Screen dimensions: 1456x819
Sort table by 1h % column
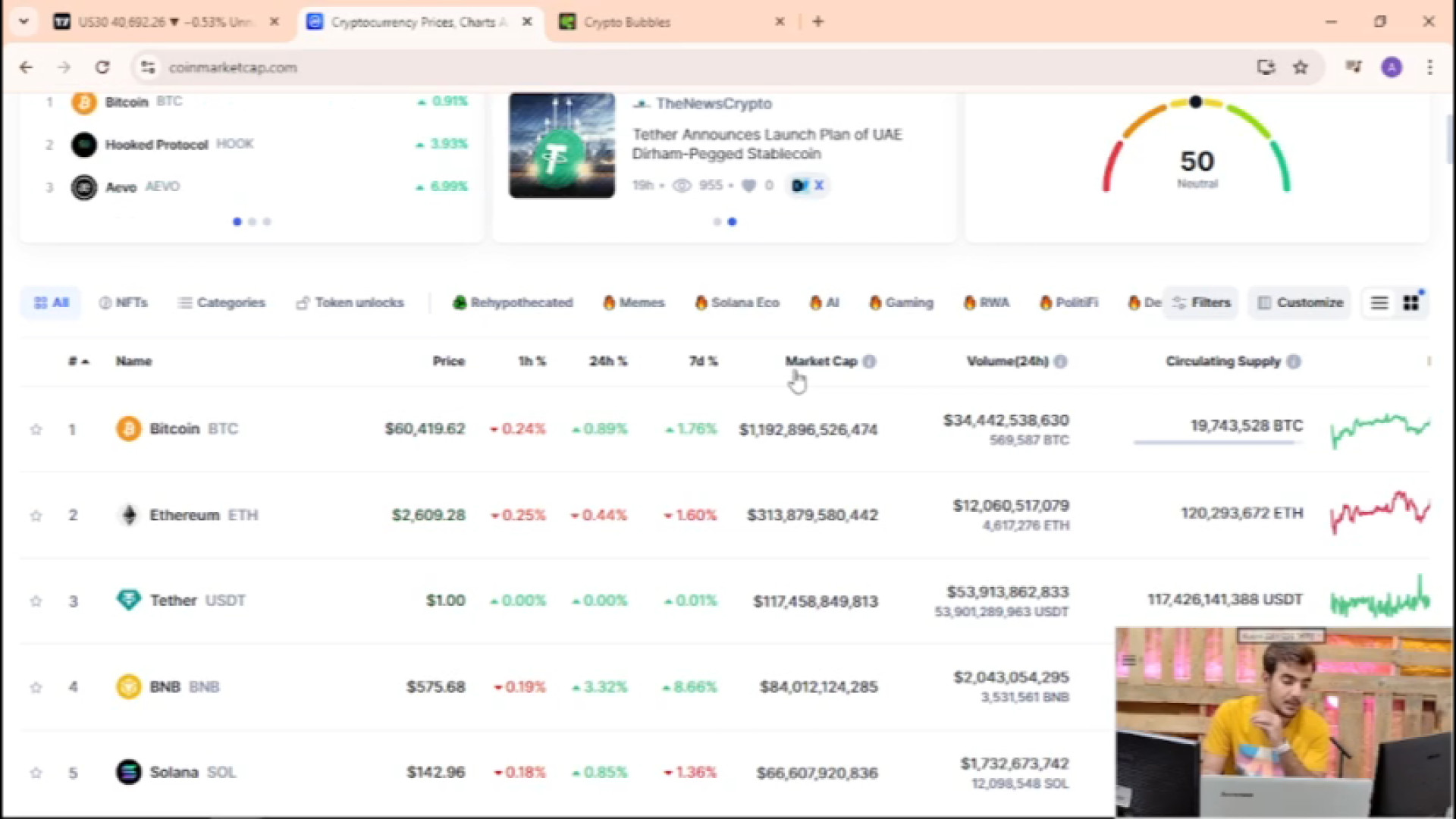click(532, 362)
